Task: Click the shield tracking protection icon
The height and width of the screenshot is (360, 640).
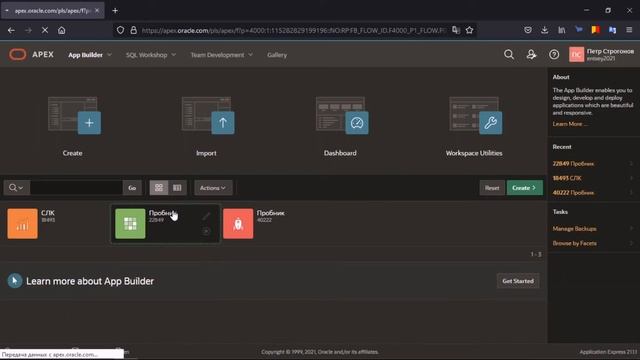Action: point(120,30)
